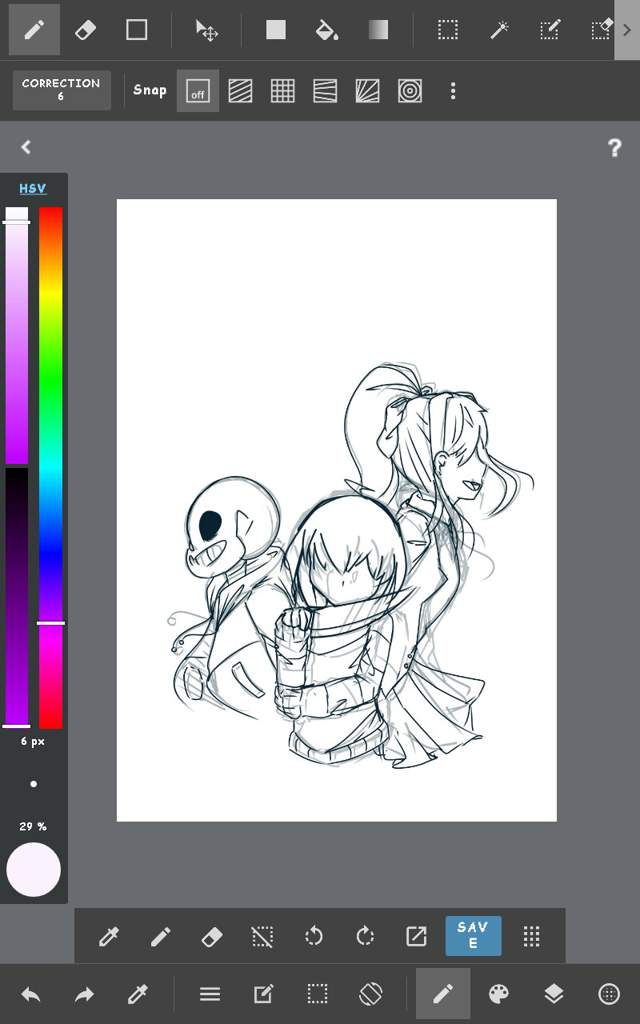
Task: Enable radial lines snap
Action: 368,91
